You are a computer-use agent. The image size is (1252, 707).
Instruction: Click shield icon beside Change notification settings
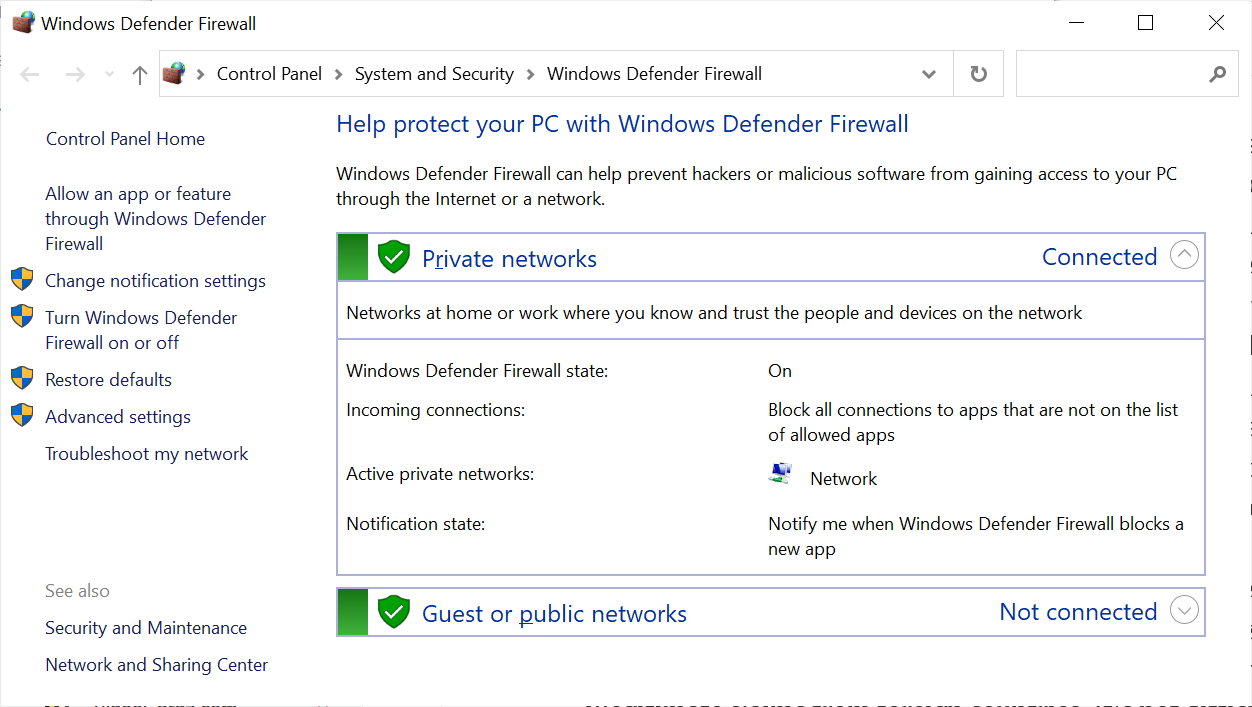click(x=22, y=279)
